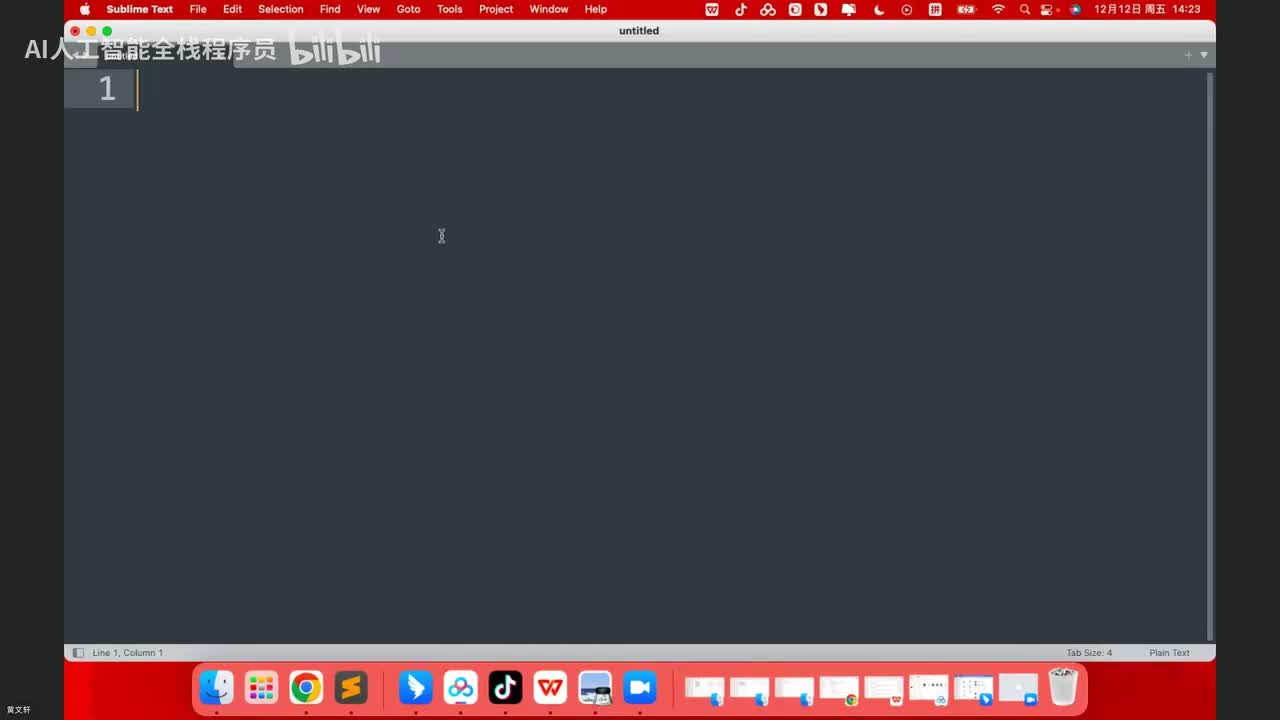Restore minimized Zoom window thumbnail in Dock
The height and width of the screenshot is (720, 1280).
[1019, 690]
